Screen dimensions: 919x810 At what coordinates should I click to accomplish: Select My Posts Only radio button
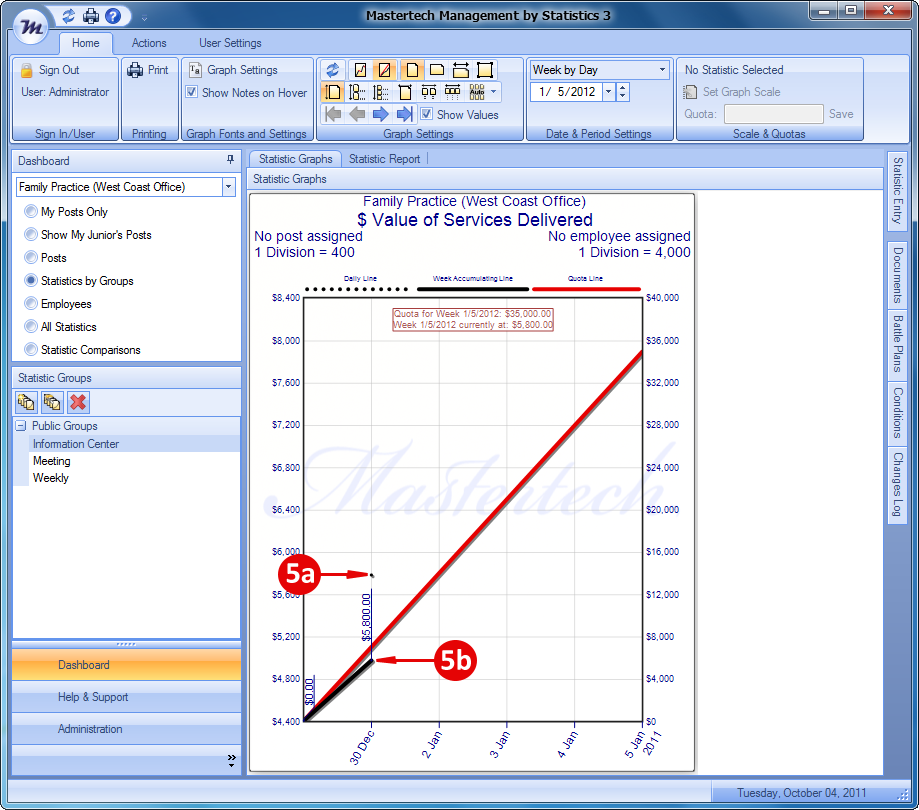pyautogui.click(x=30, y=211)
